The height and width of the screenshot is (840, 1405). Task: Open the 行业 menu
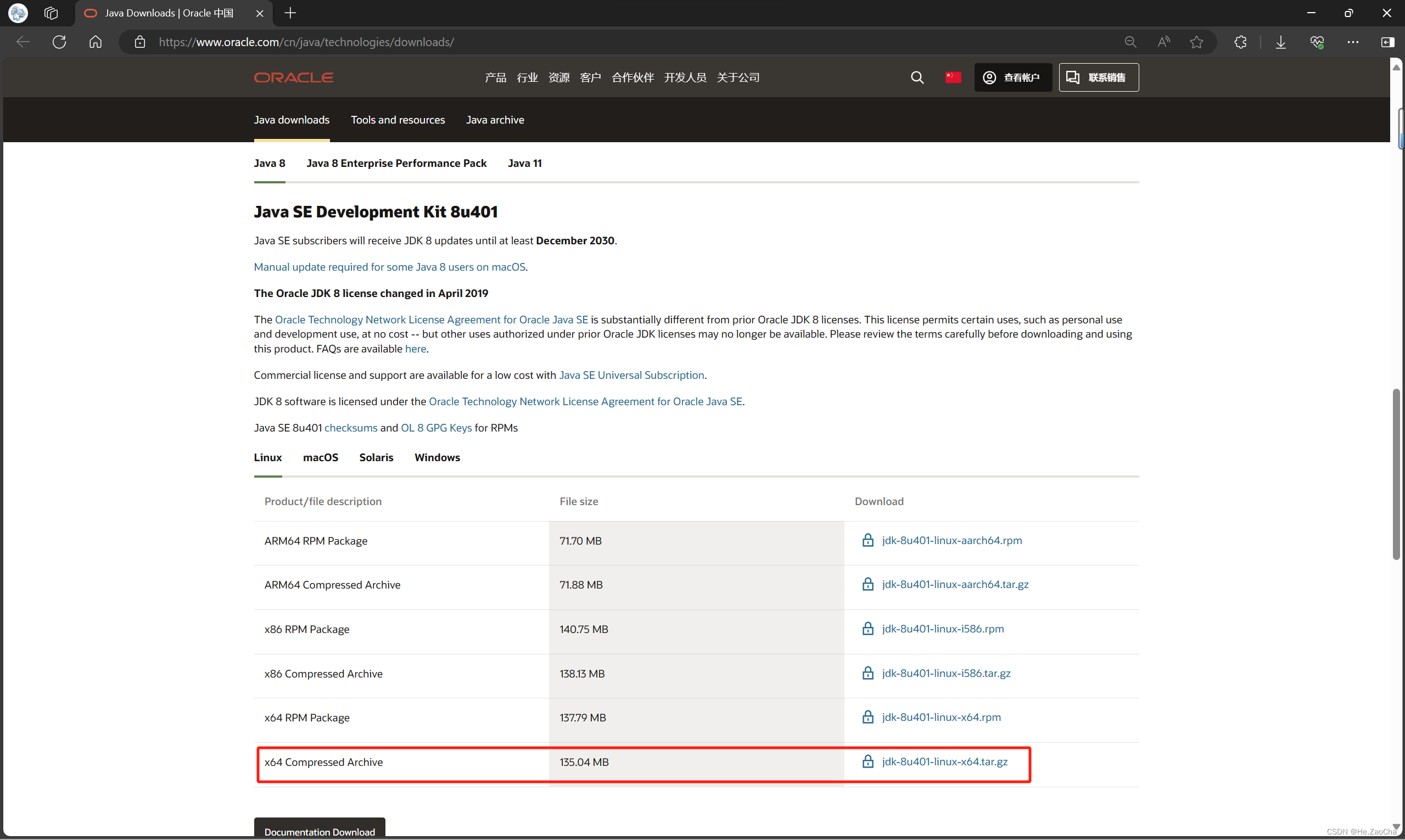(527, 77)
